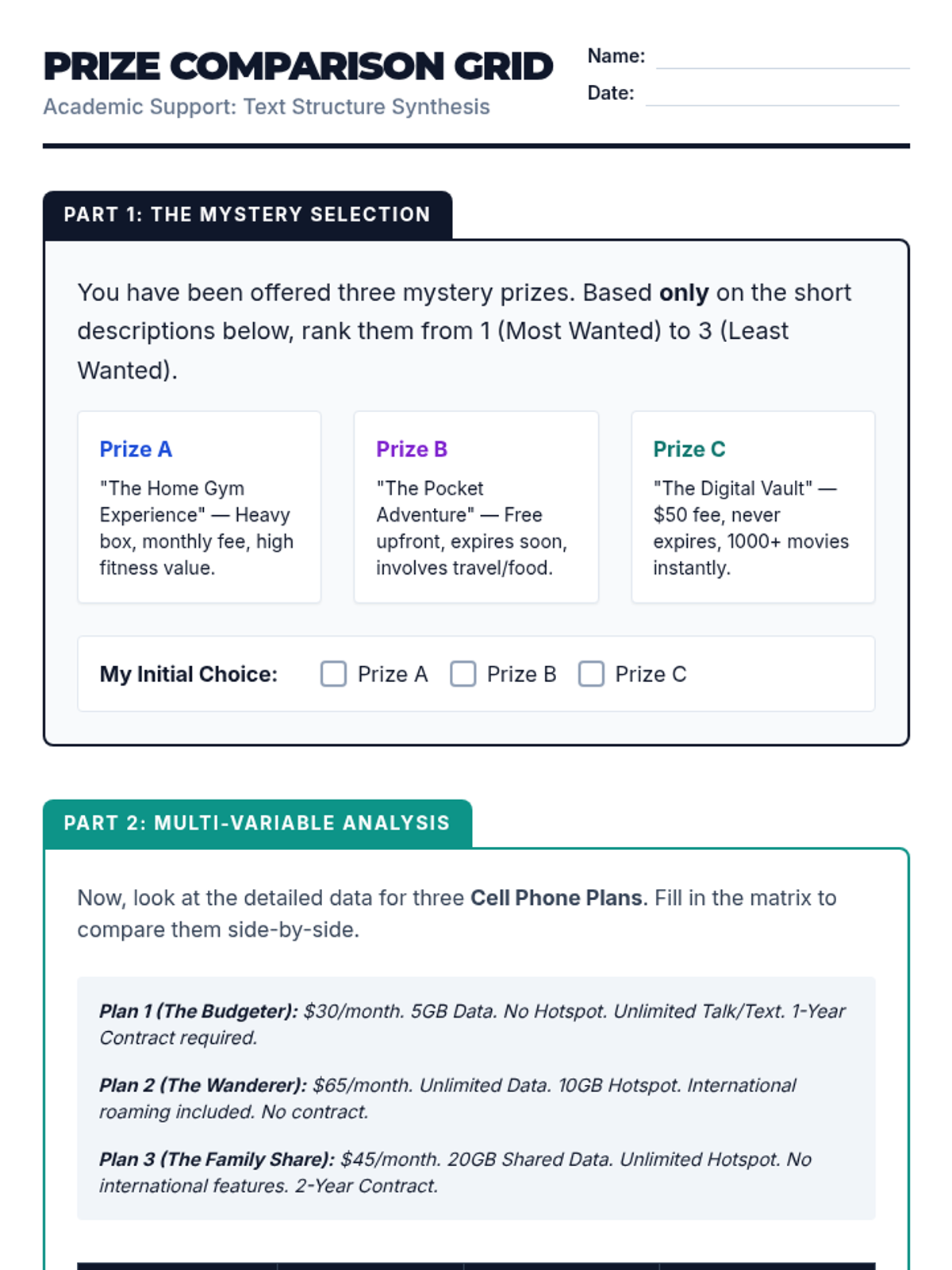The height and width of the screenshot is (1270, 952).
Task: Click the Prize Comparison Grid title
Action: (x=298, y=67)
